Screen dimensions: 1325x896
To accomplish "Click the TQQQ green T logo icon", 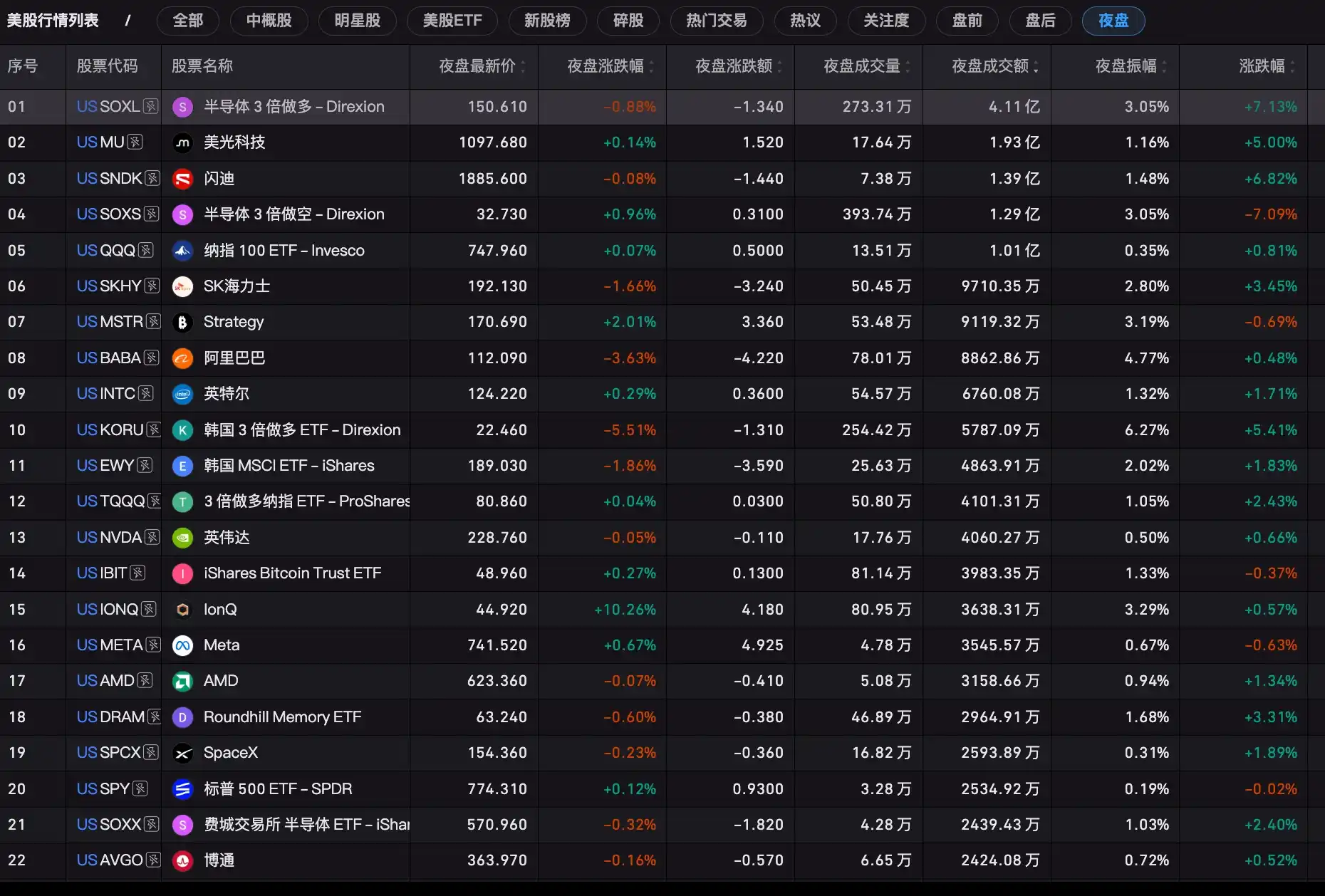I will tap(183, 501).
